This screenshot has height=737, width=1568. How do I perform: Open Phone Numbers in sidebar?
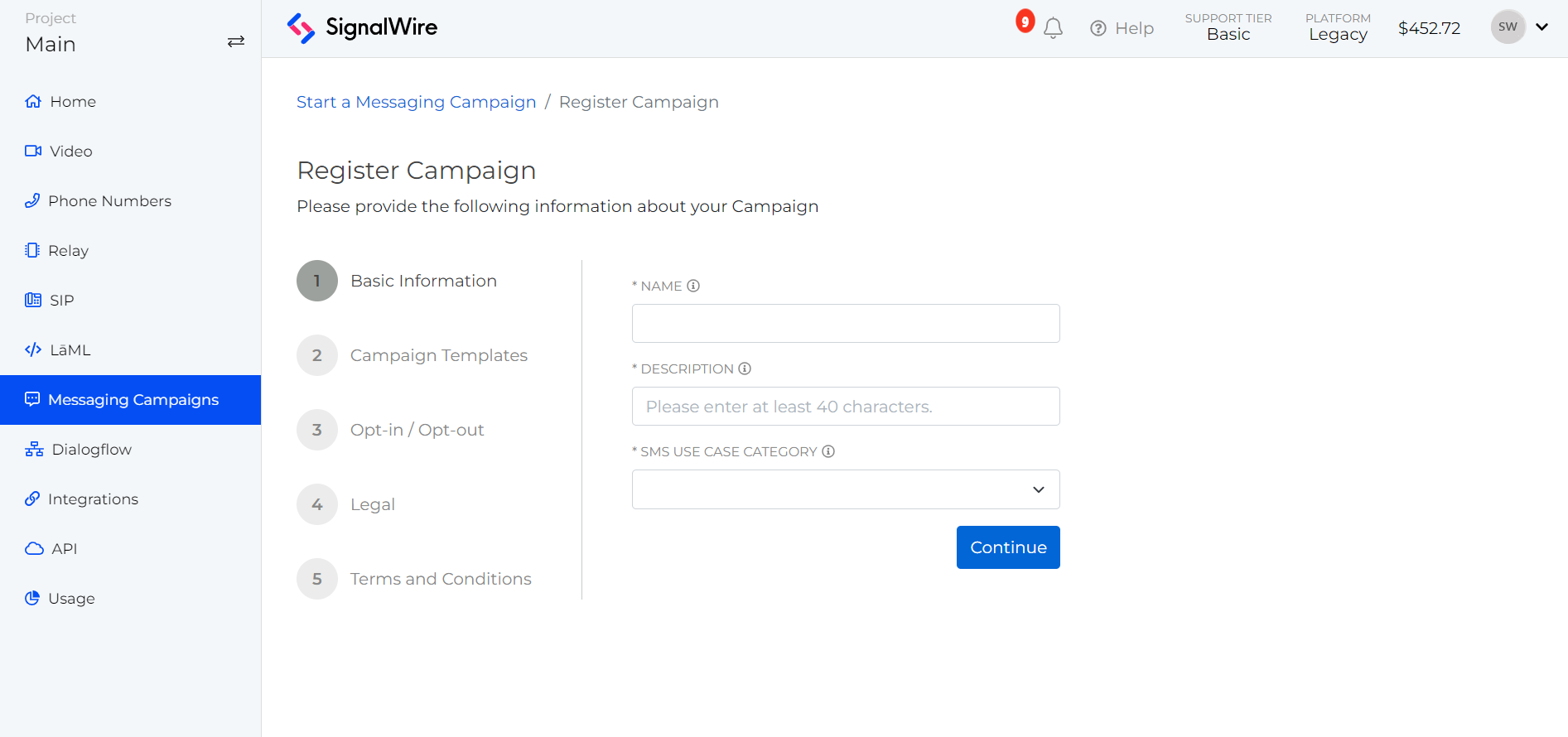tap(109, 201)
